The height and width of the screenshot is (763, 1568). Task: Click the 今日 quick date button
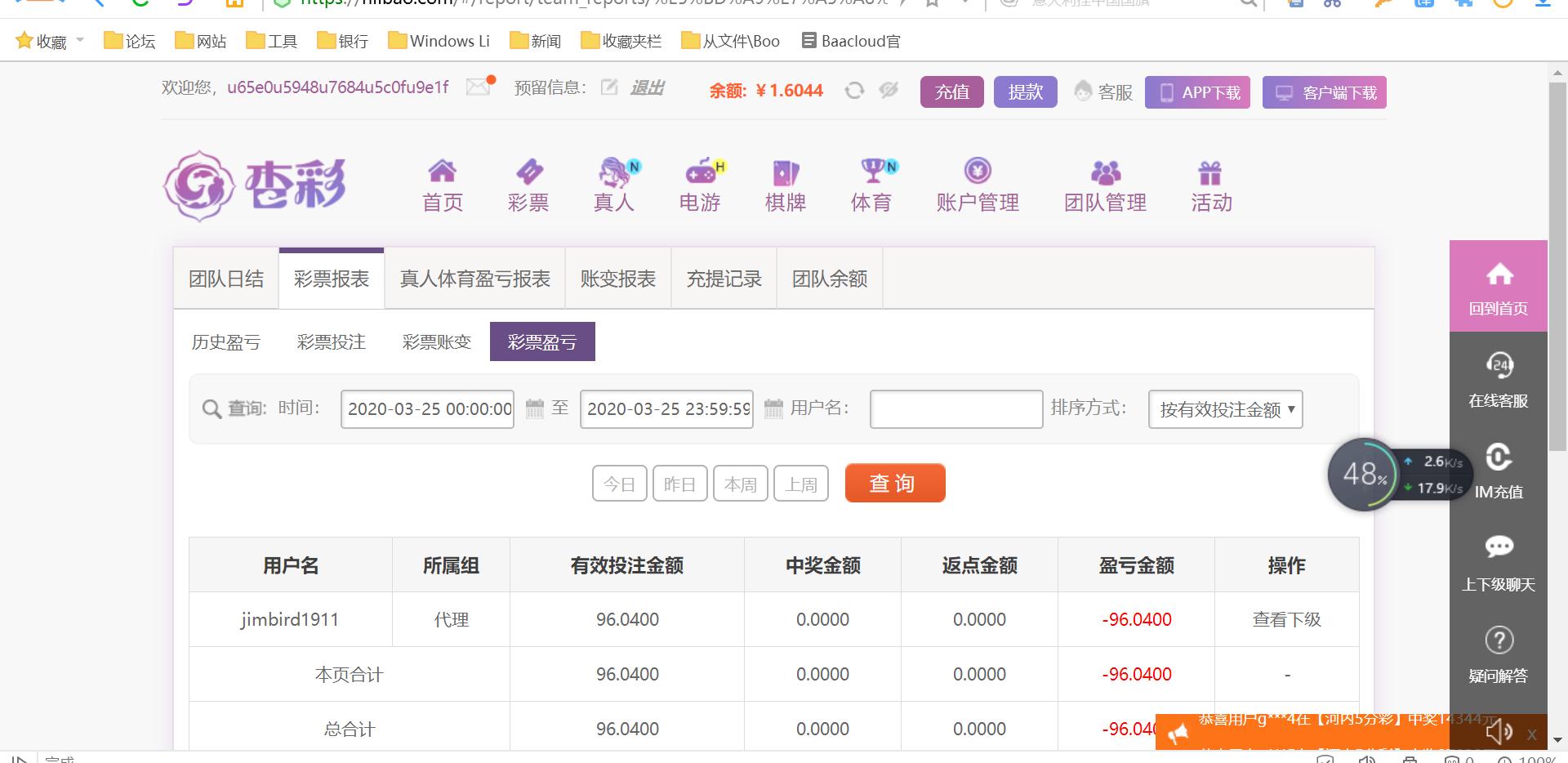(620, 484)
